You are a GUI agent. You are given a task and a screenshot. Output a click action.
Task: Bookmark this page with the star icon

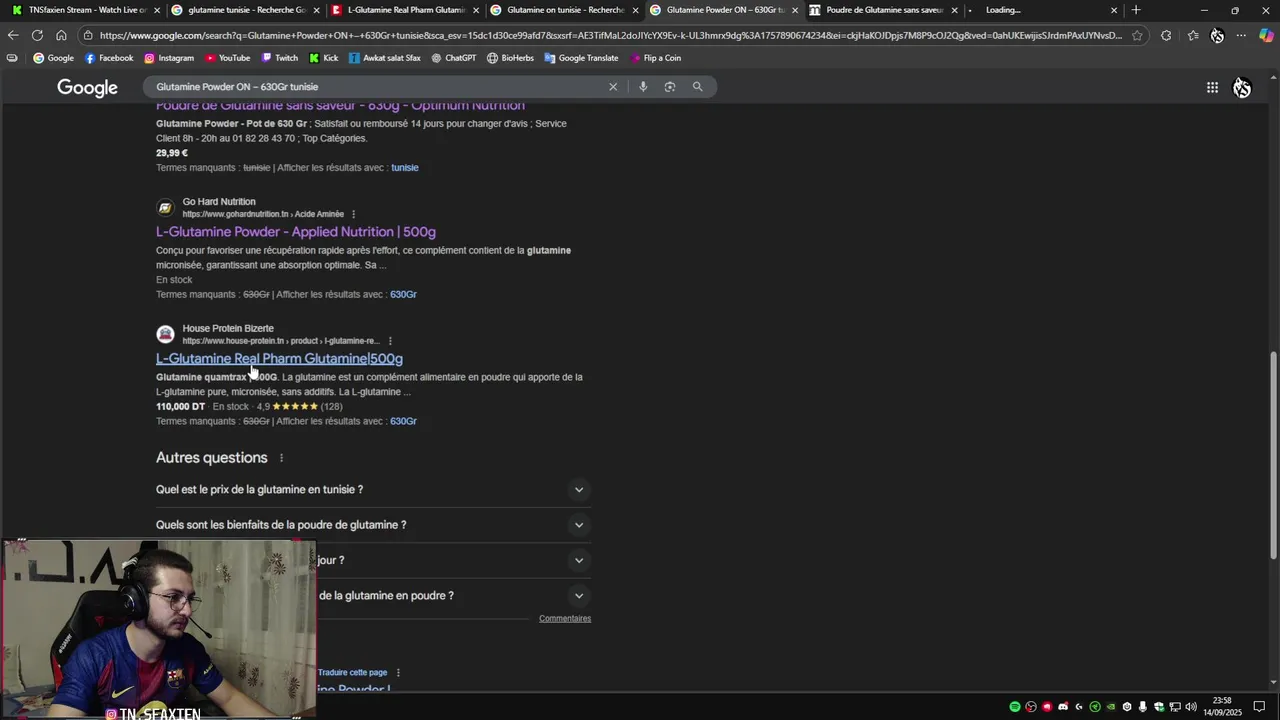[1137, 35]
